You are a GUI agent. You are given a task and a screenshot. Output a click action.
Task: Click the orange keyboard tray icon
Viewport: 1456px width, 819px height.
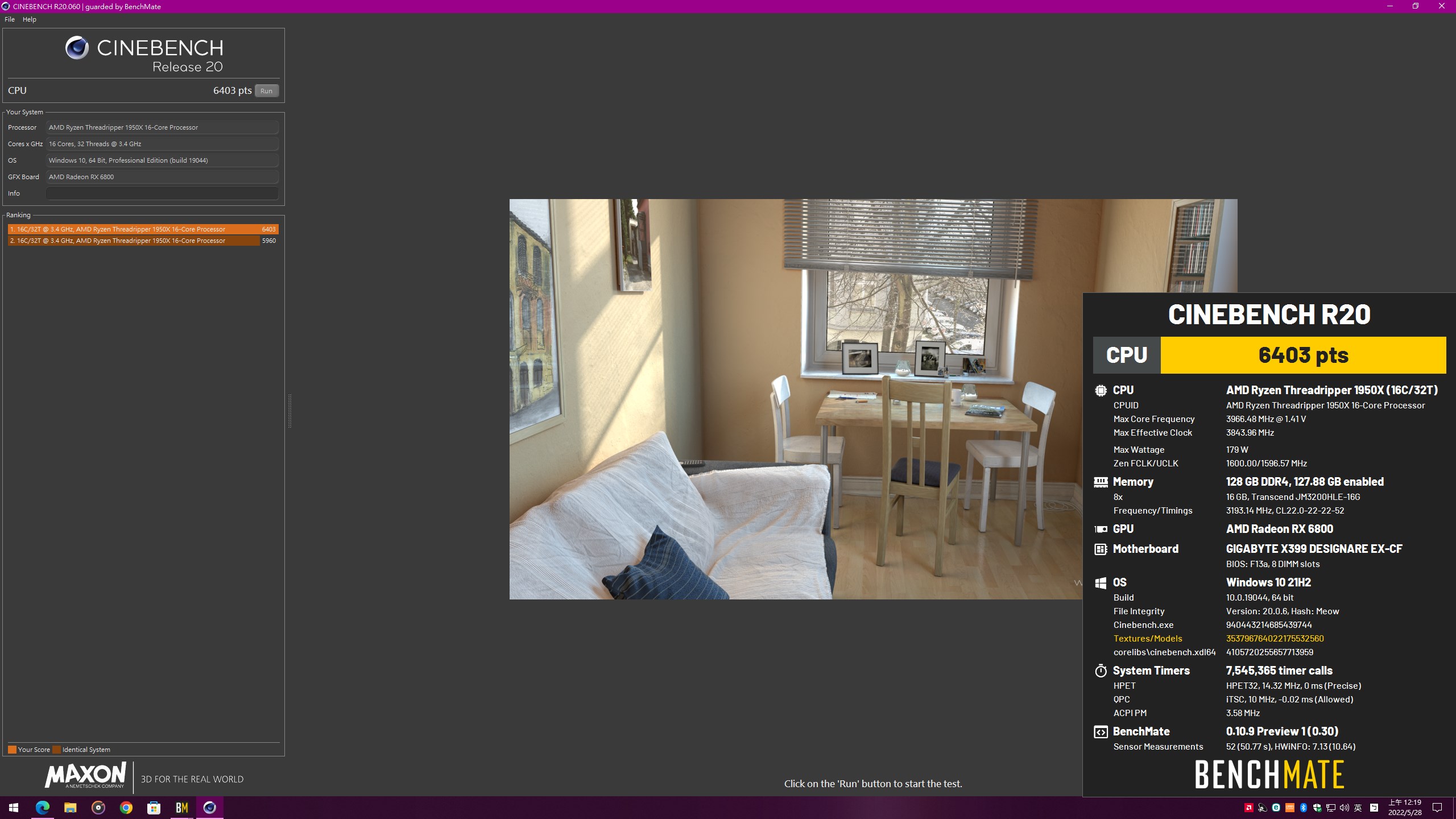[x=1290, y=808]
